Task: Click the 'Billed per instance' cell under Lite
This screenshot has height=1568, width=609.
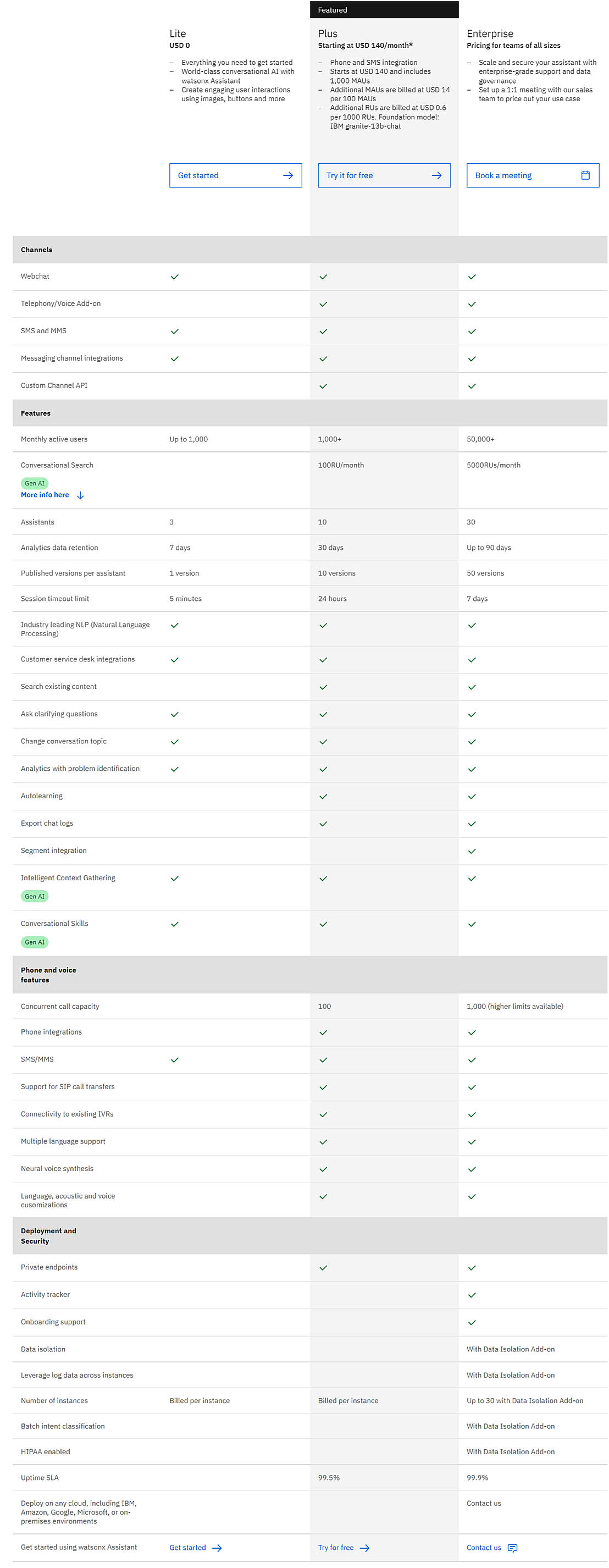Action: 200,1401
